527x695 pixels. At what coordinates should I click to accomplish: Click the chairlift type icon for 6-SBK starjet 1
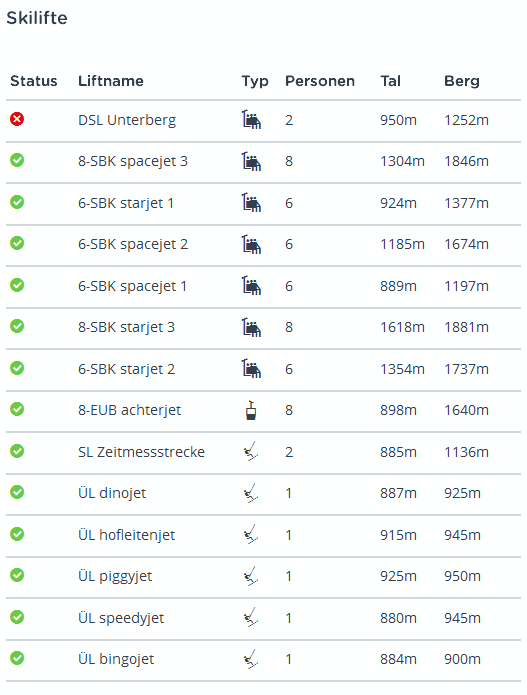[251, 203]
